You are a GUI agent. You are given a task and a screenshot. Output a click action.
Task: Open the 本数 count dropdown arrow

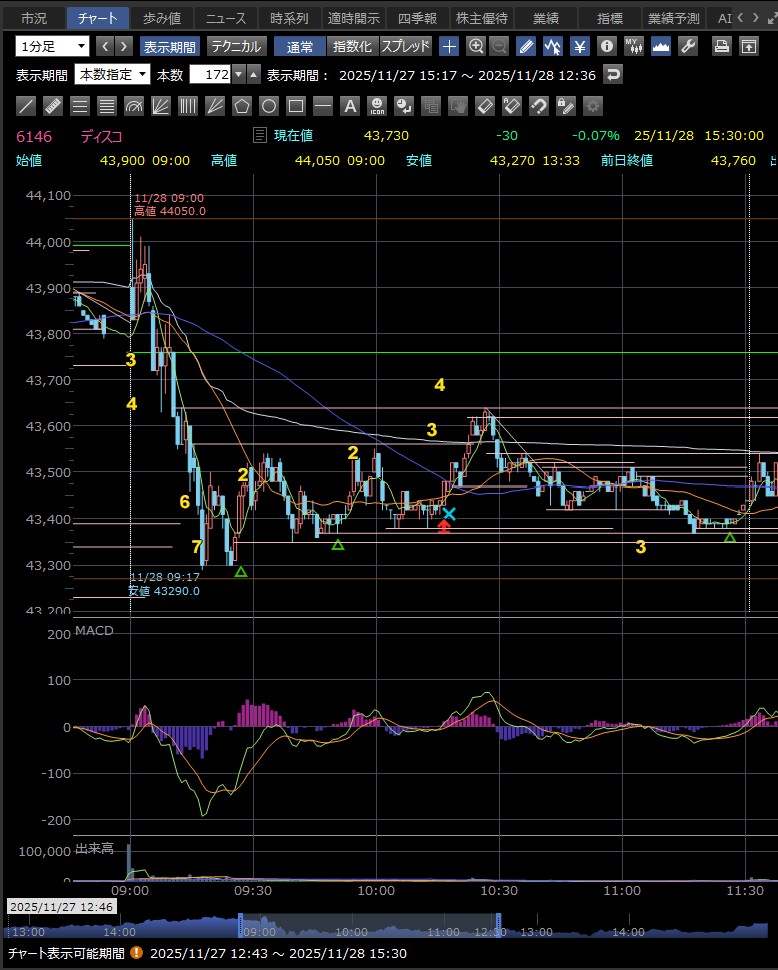point(238,75)
